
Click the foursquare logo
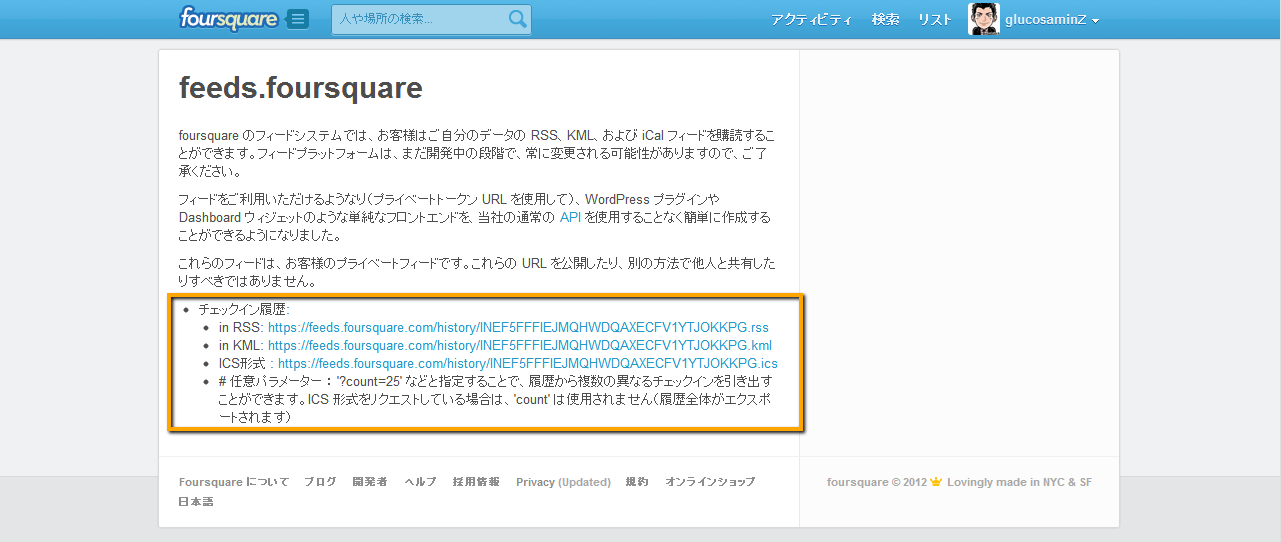231,19
